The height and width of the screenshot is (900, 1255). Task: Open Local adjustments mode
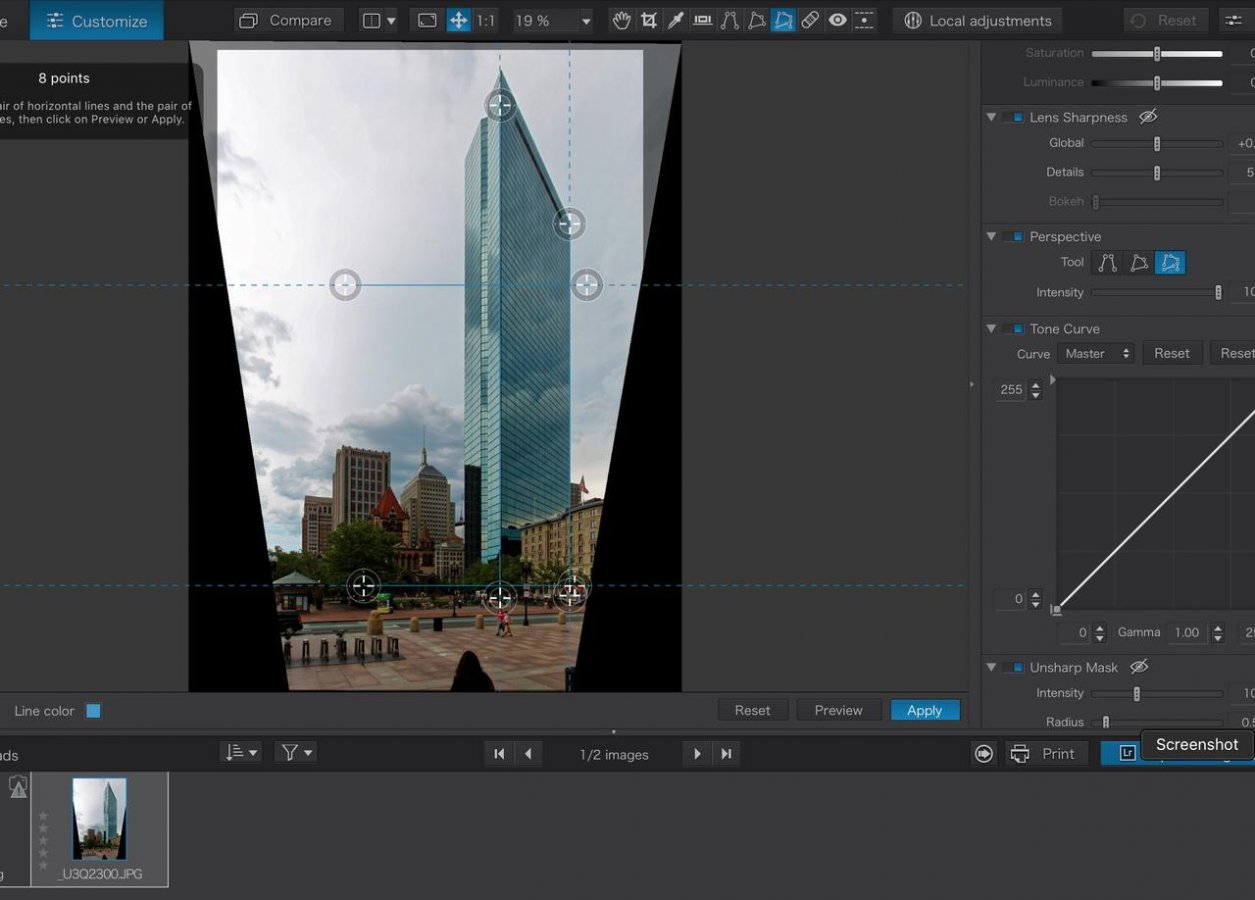point(977,20)
